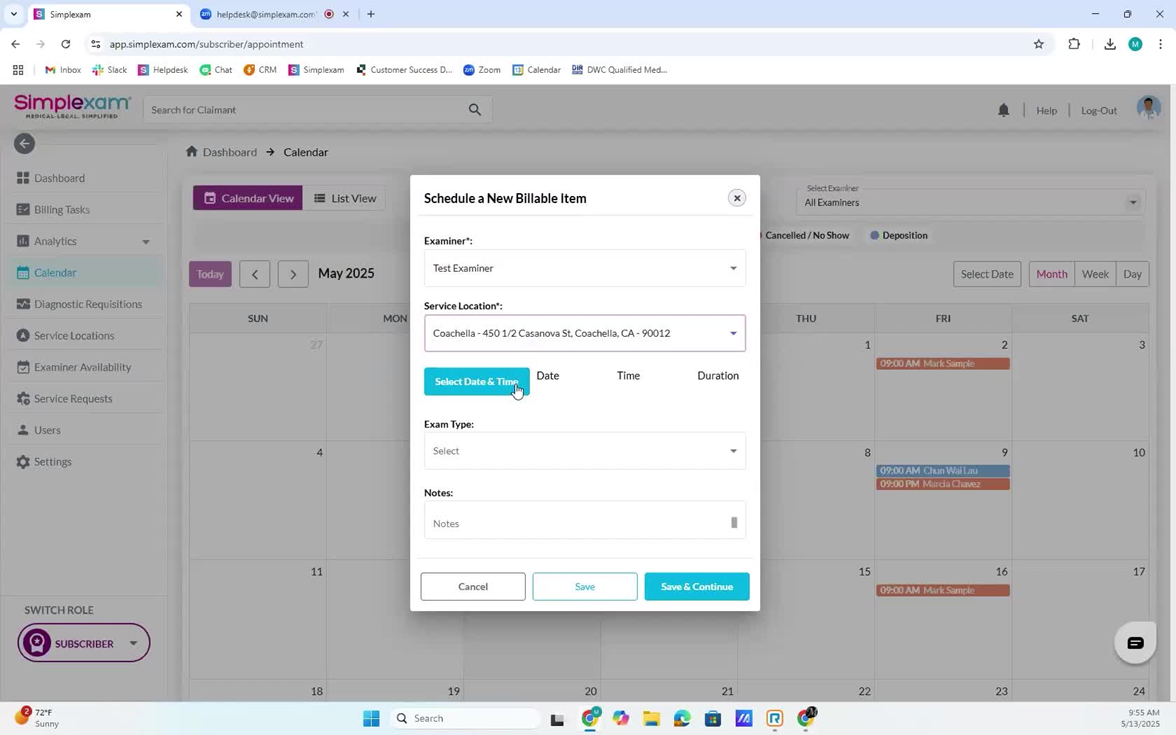The image size is (1176, 735).
Task: Open the Exam Type dropdown
Action: tap(584, 451)
